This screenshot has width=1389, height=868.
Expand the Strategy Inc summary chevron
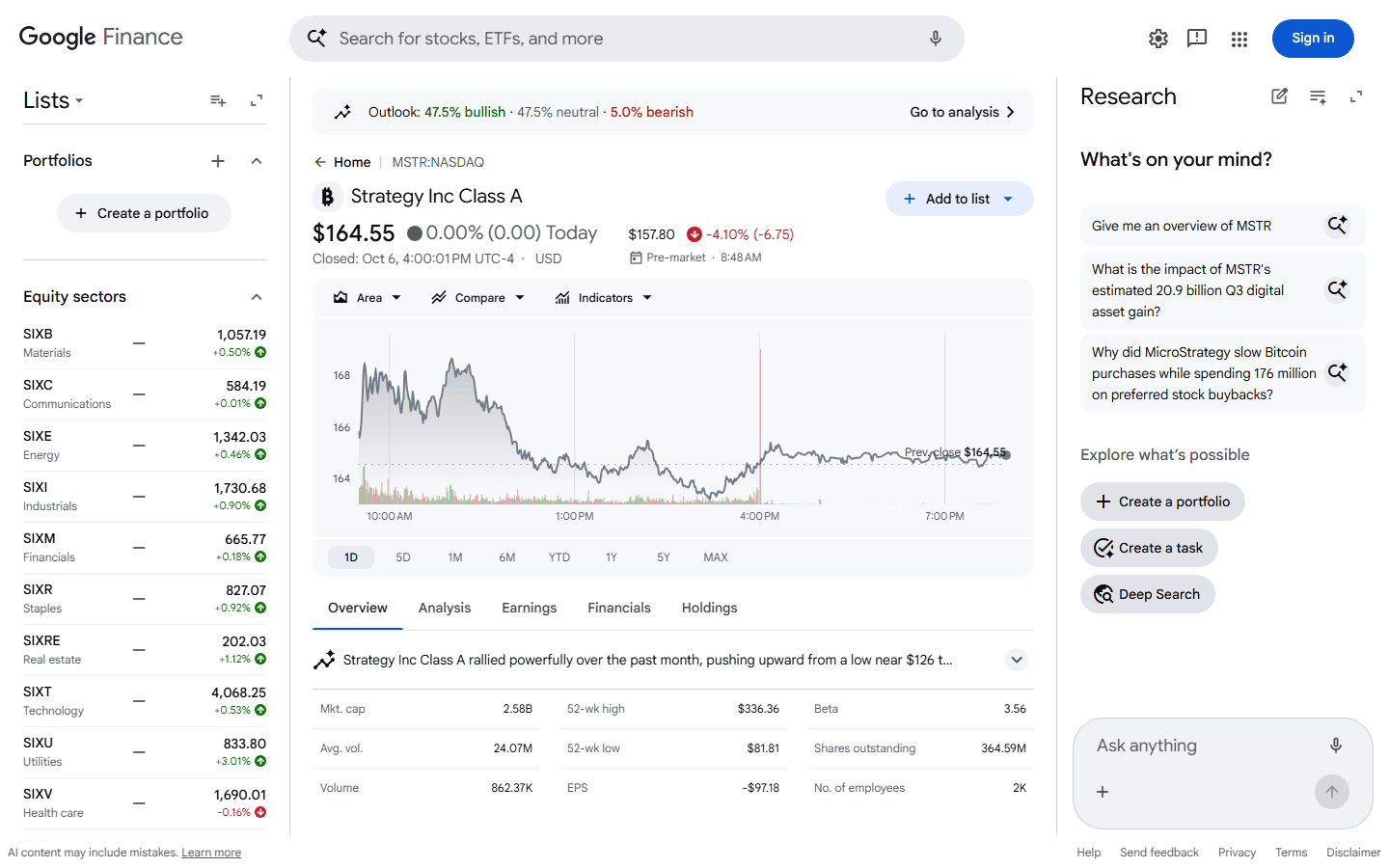click(1017, 660)
